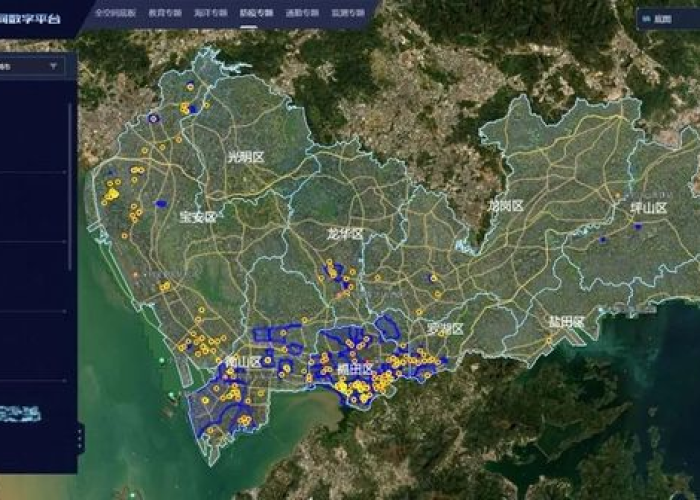Click the 宝安区 district label
This screenshot has height=500, width=700.
coord(198,217)
